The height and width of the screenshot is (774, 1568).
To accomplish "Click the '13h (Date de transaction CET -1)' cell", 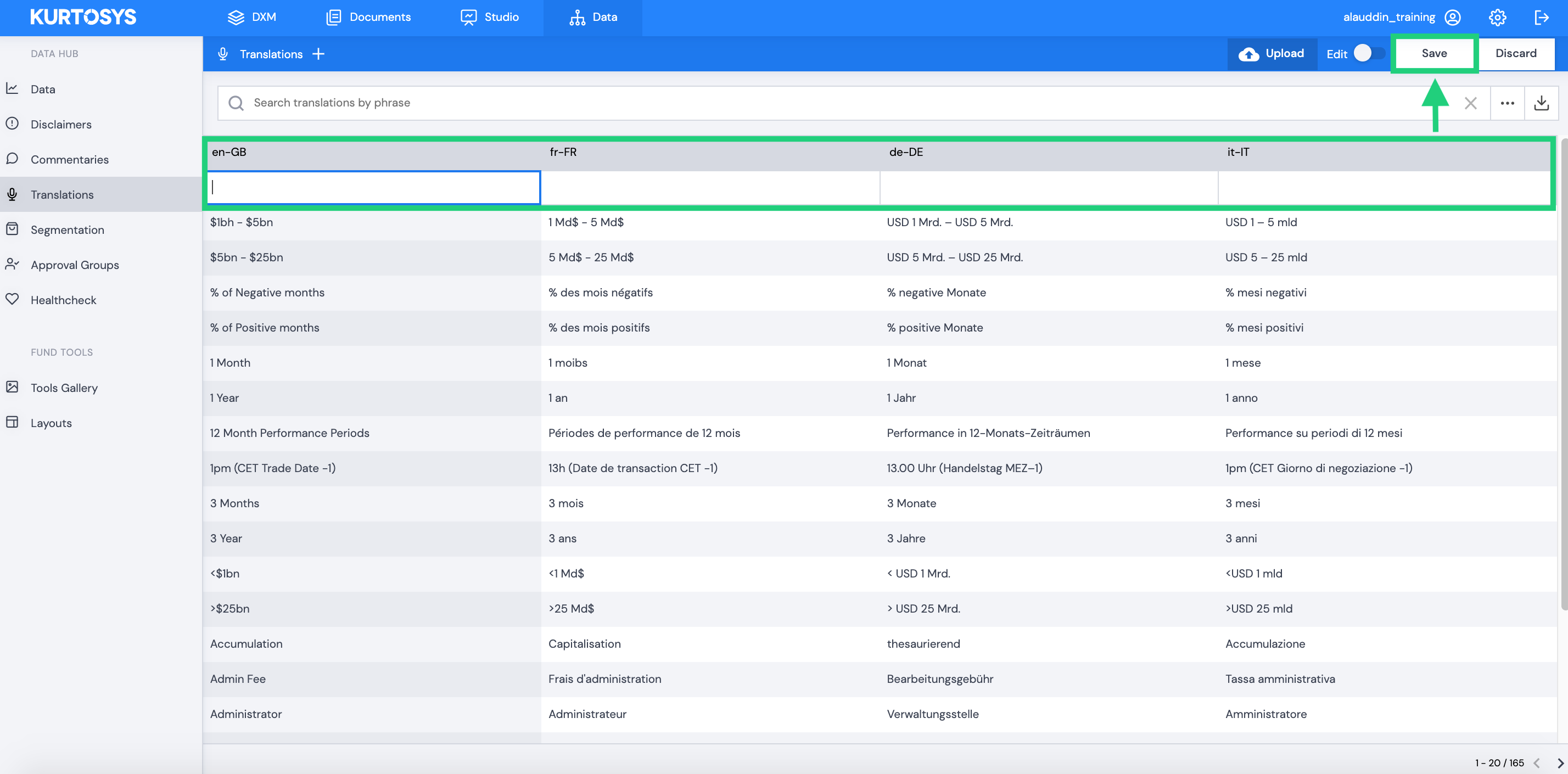I will (710, 469).
